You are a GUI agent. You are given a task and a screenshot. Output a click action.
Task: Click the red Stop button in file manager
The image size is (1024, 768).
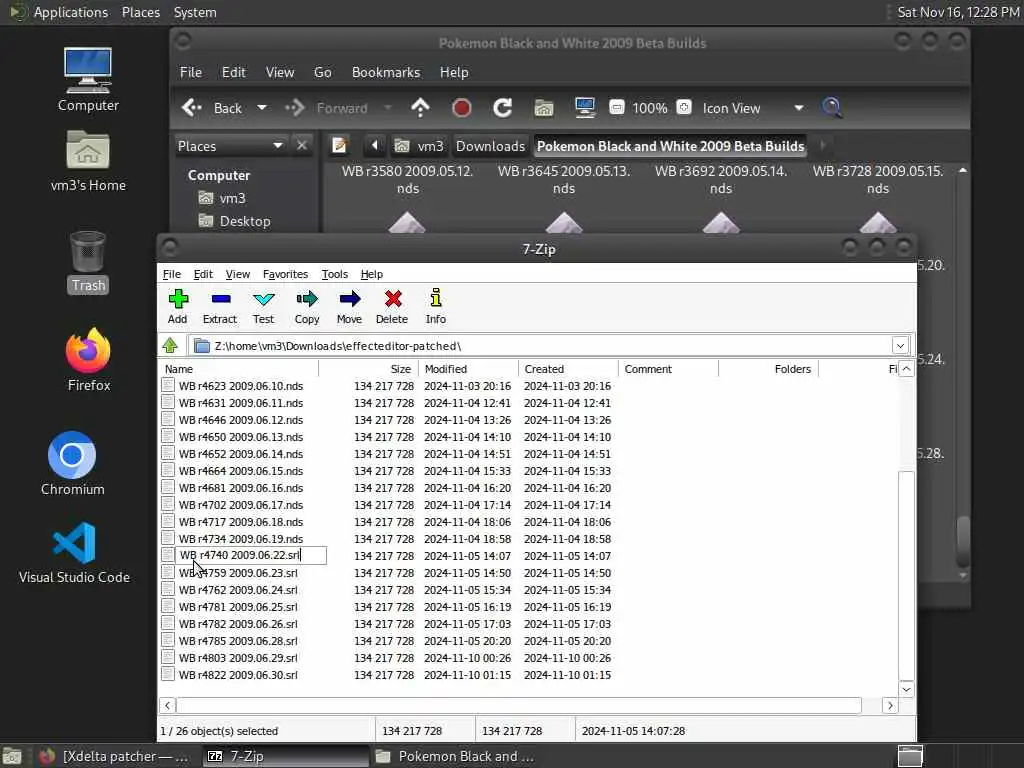tap(462, 108)
